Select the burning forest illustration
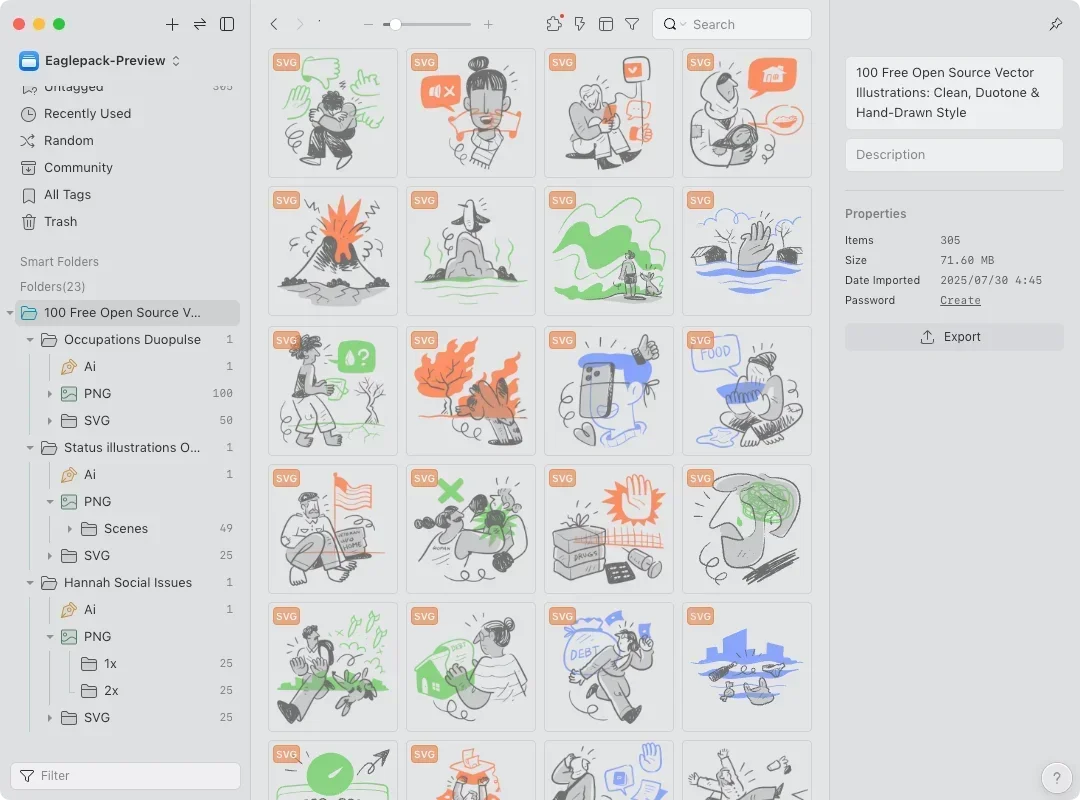 coord(470,391)
